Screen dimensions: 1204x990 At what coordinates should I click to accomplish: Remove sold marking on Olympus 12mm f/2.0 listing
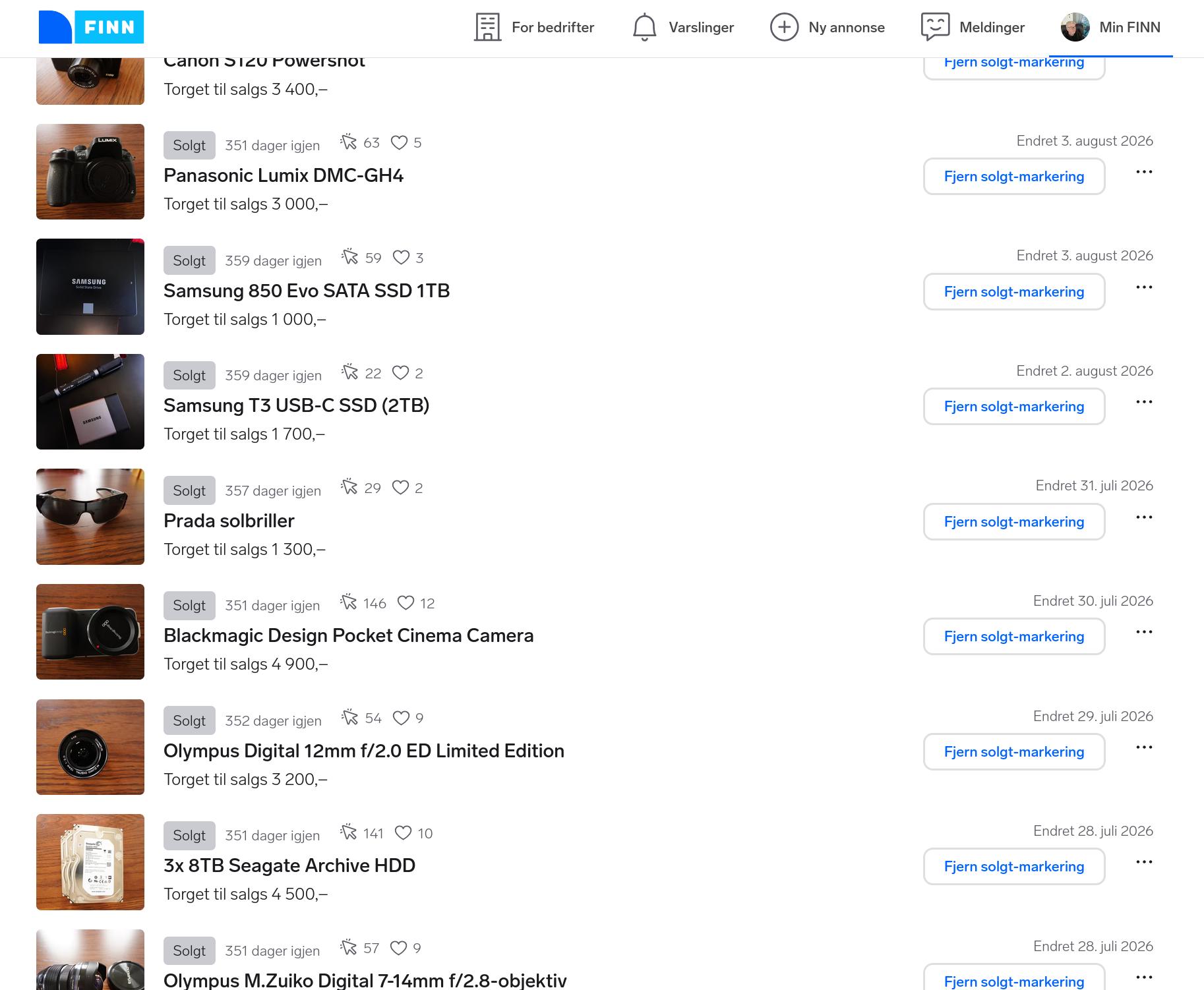click(1014, 751)
